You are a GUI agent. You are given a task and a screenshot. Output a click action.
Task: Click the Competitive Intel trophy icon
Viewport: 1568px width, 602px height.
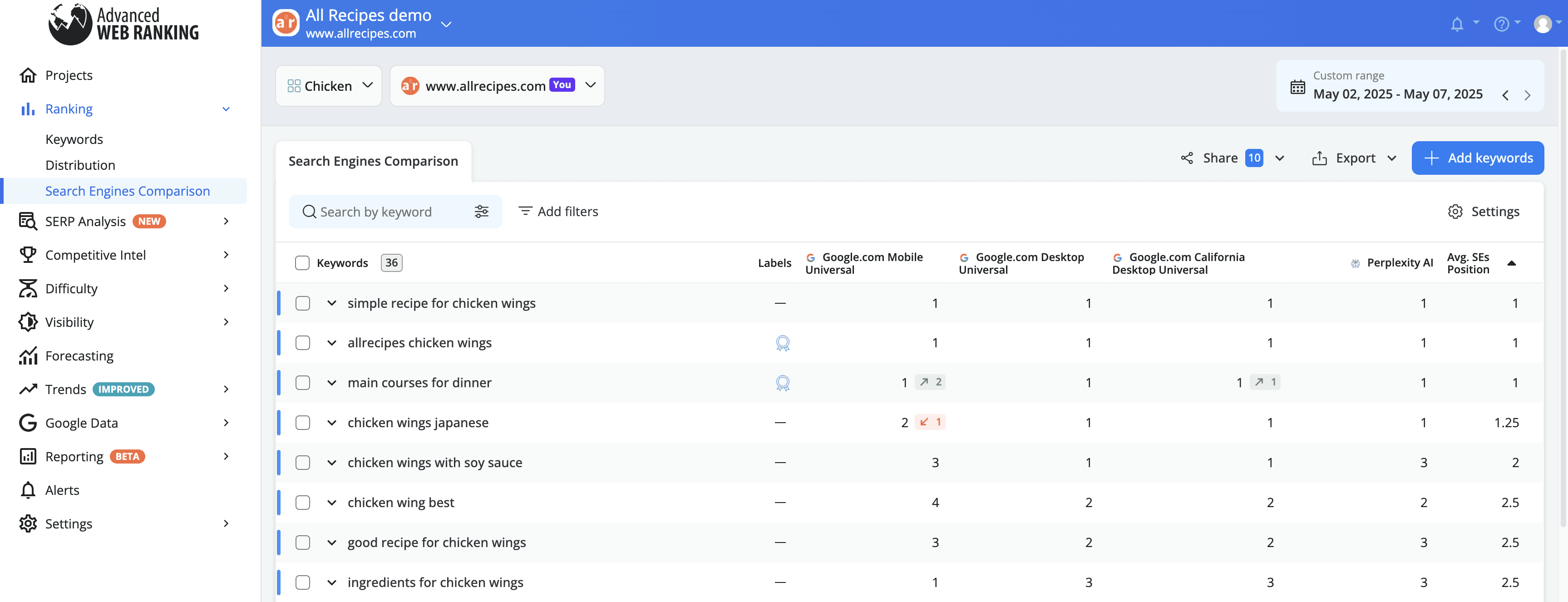[x=27, y=254]
